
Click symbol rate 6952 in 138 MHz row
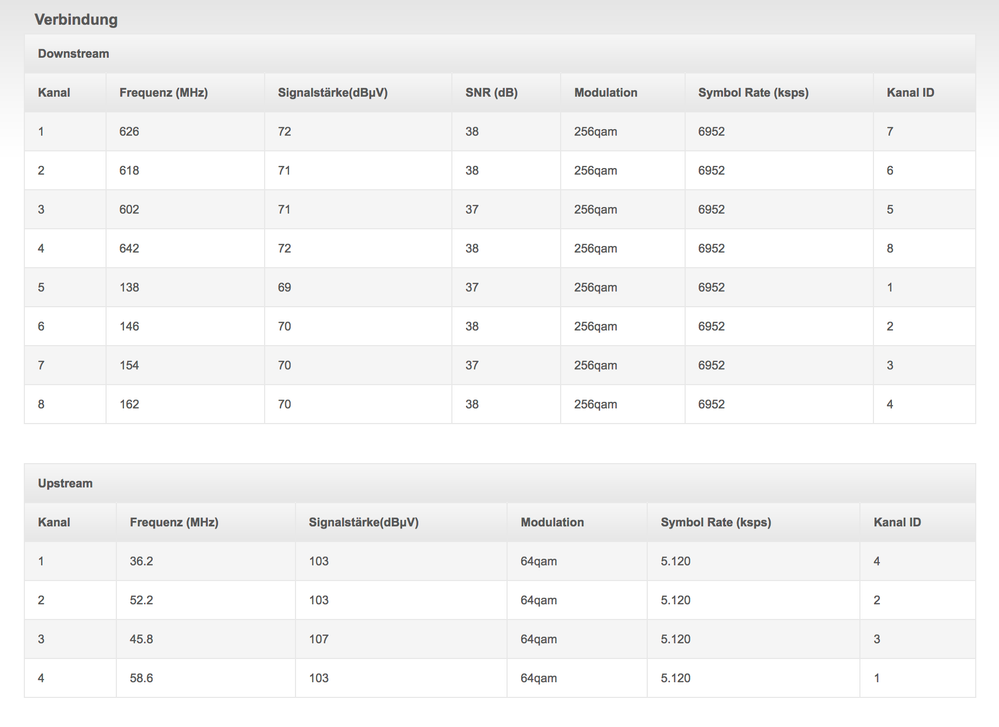pos(712,287)
